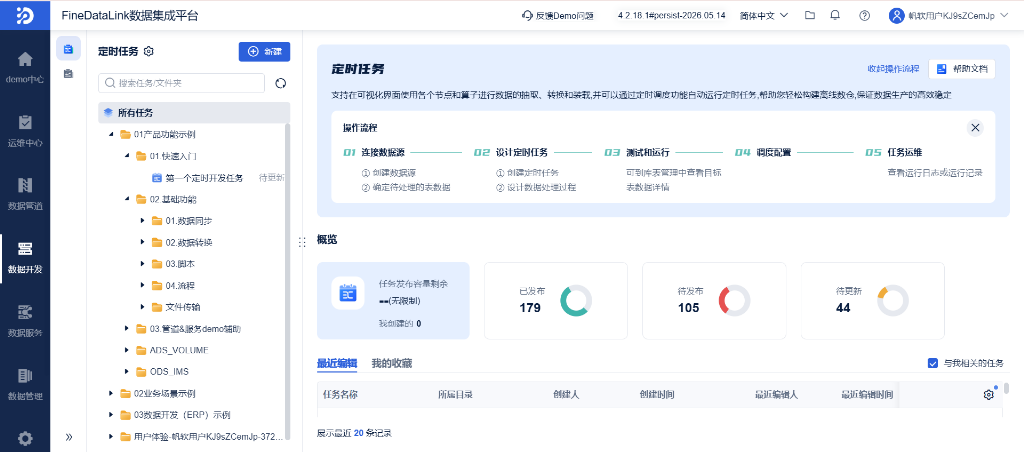Open the table column settings gear

[988, 395]
